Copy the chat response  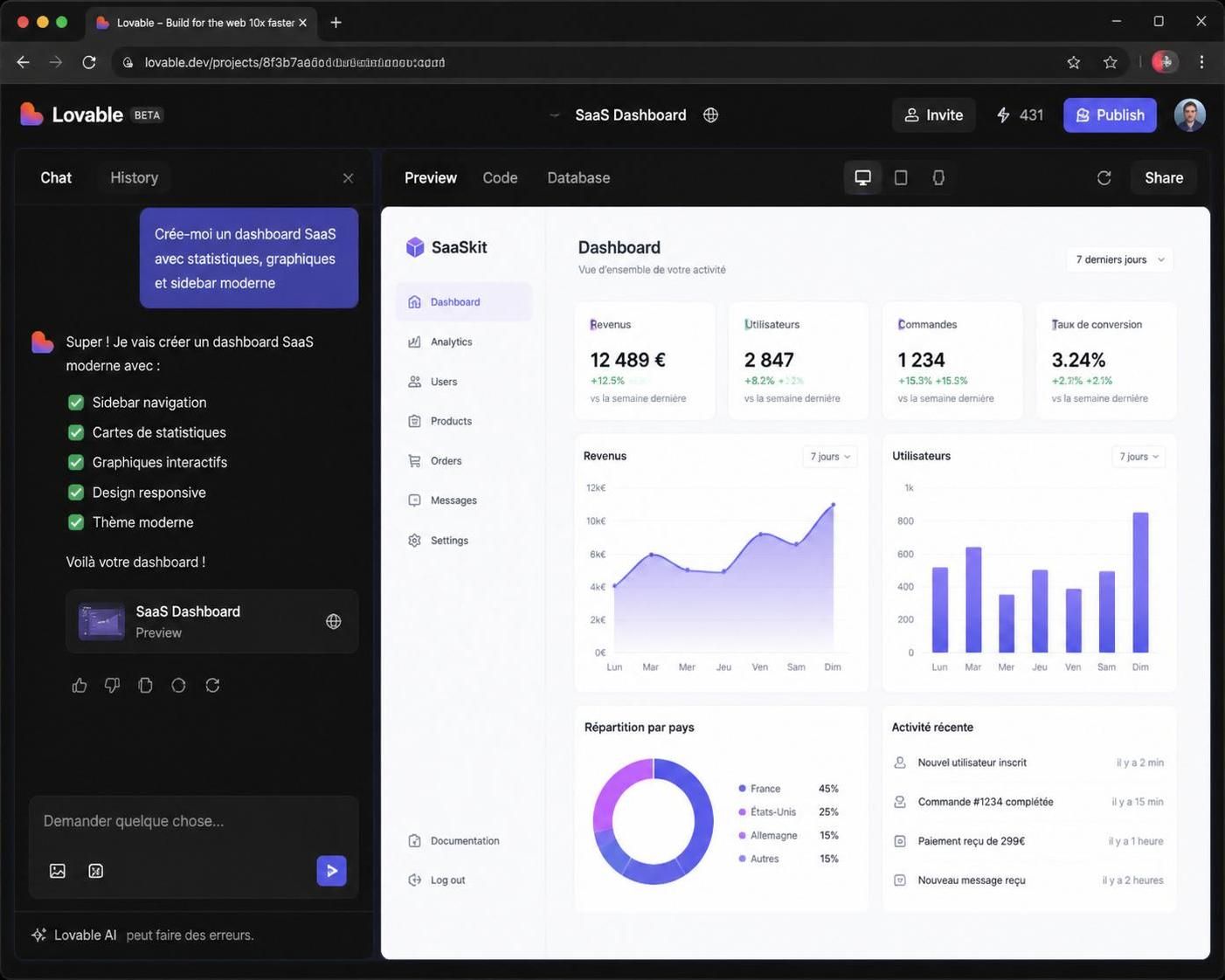click(x=145, y=686)
